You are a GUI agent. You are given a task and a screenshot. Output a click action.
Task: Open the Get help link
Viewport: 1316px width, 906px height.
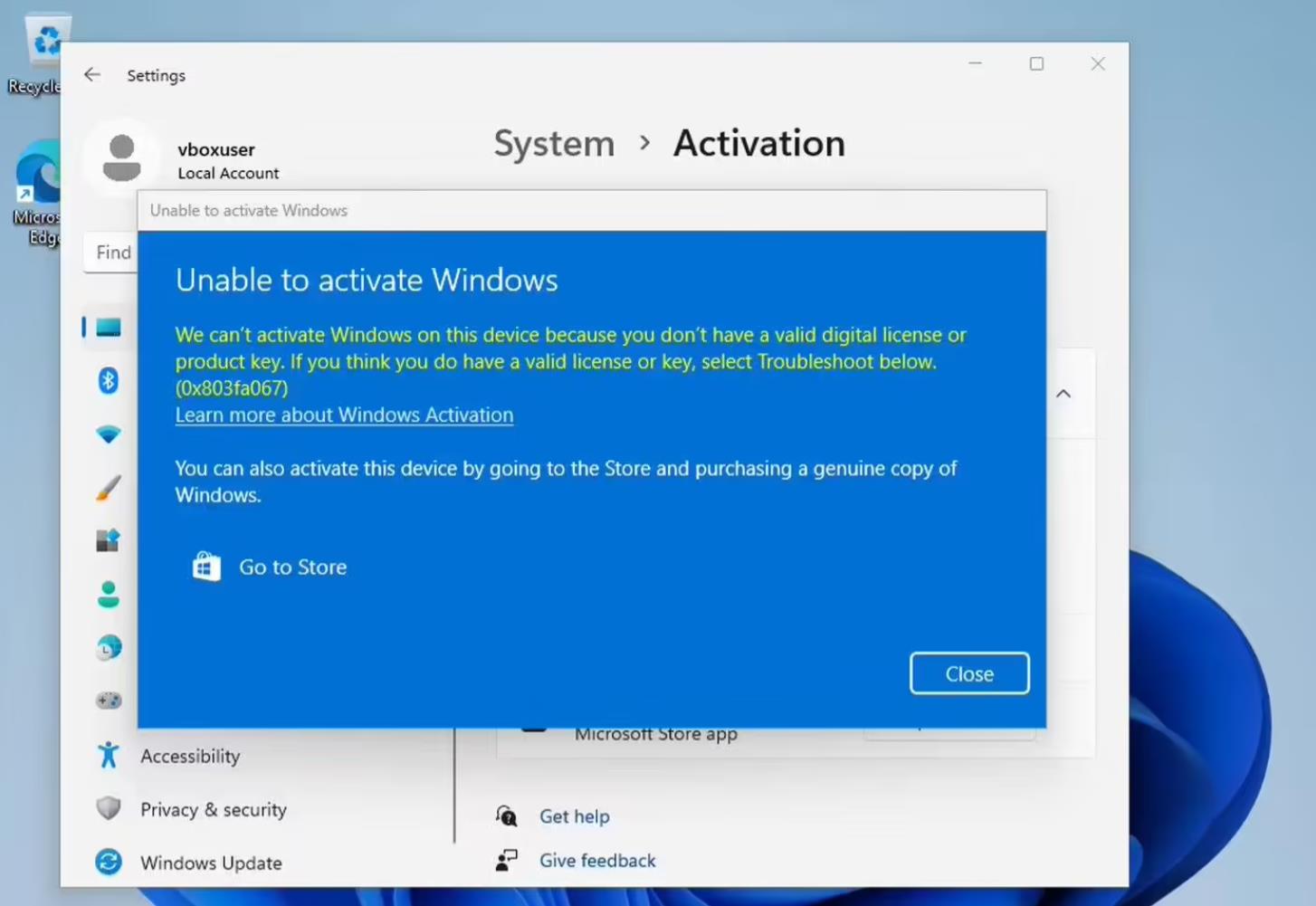point(575,816)
